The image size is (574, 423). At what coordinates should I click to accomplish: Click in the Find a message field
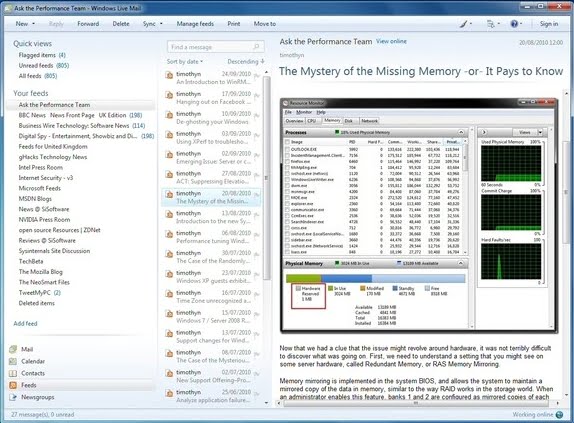tap(215, 47)
